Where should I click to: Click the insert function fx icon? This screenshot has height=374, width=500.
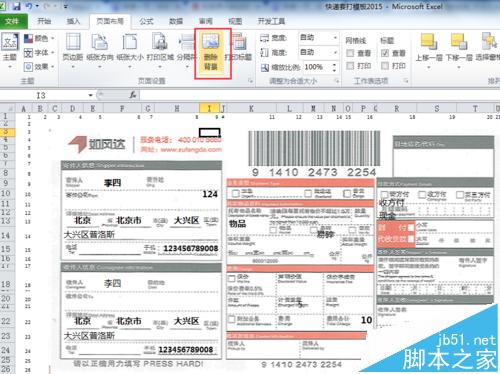(x=133, y=95)
